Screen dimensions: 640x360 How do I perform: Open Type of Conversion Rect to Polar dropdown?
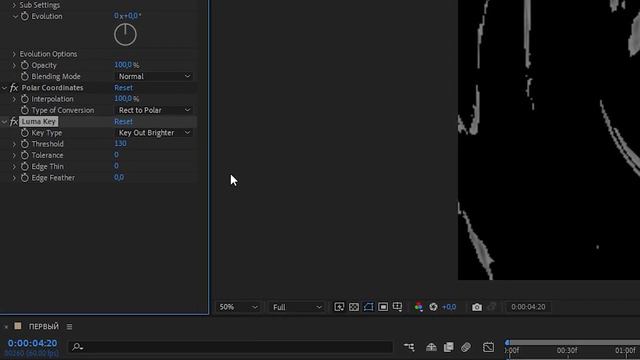153,110
